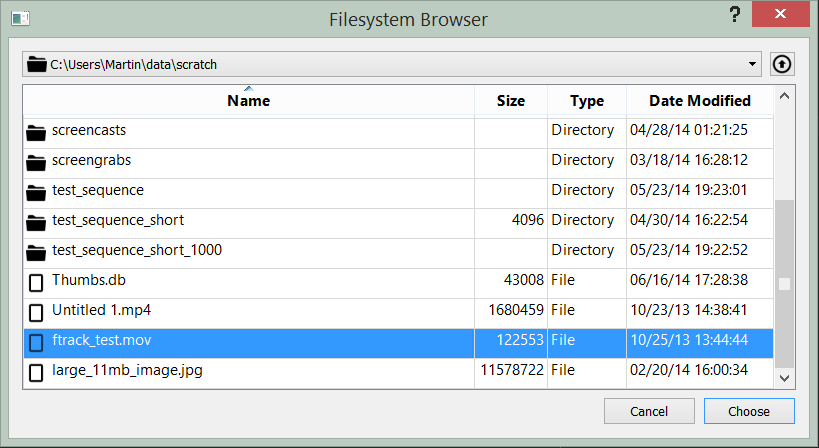
Task: Close the Filesystem Browser window
Action: [x=780, y=14]
